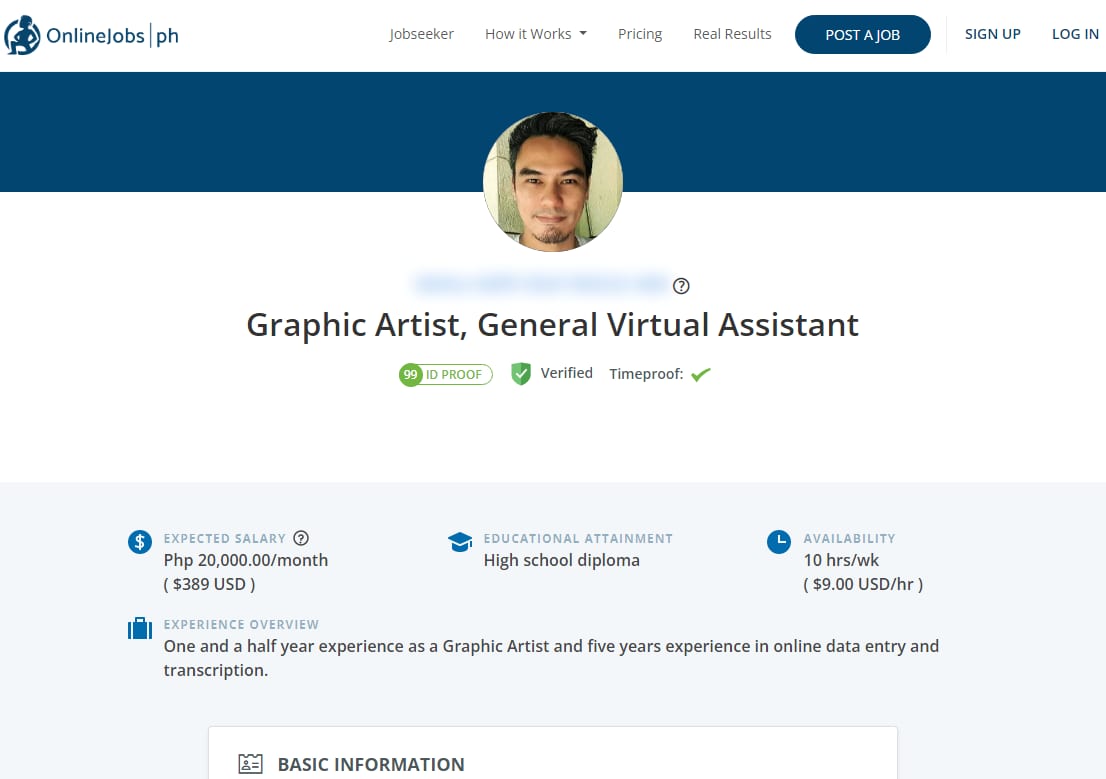Click the OnlineJobs.ph logo

91,34
